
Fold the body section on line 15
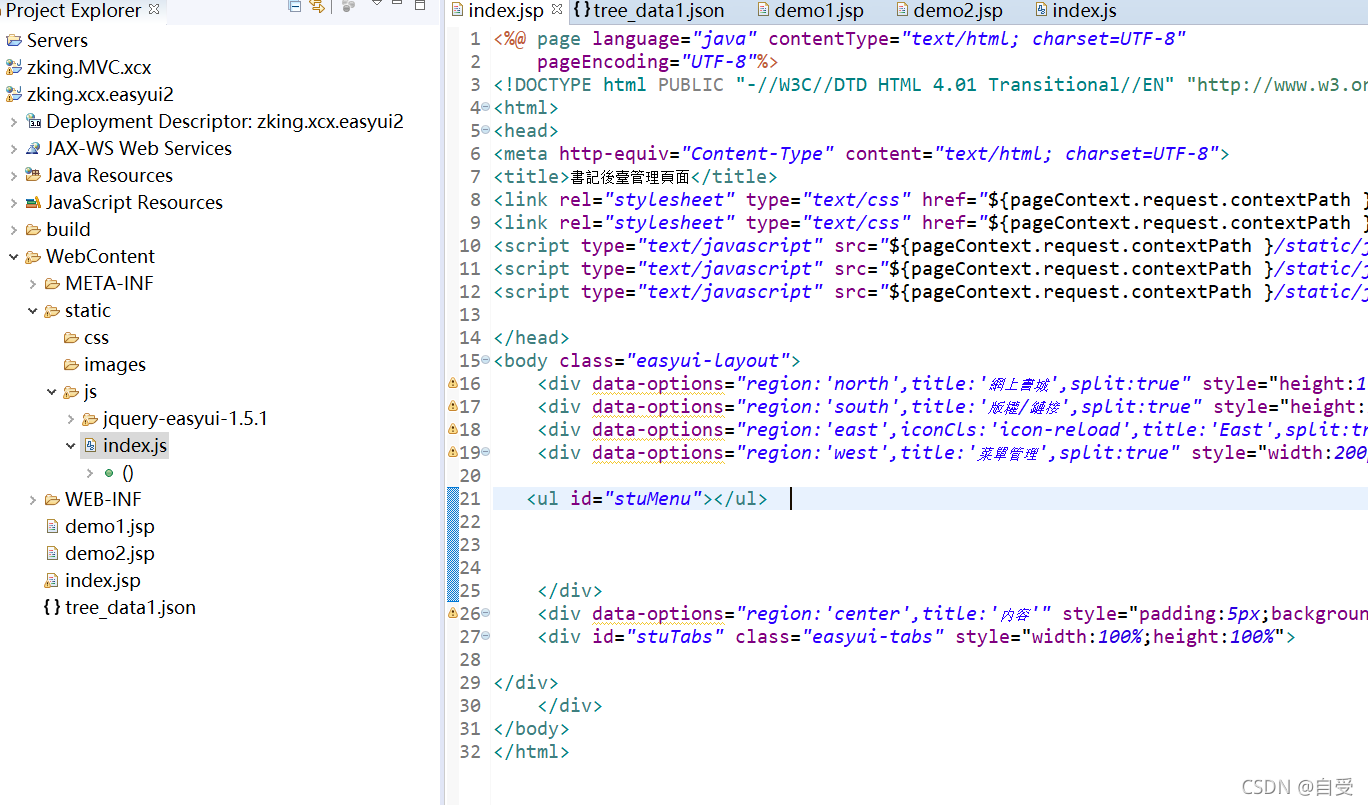(x=485, y=360)
